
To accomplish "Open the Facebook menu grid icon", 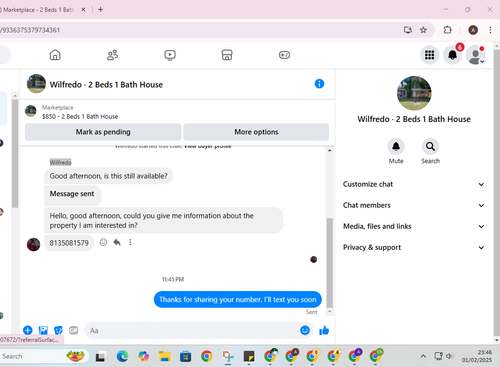I will (429, 55).
